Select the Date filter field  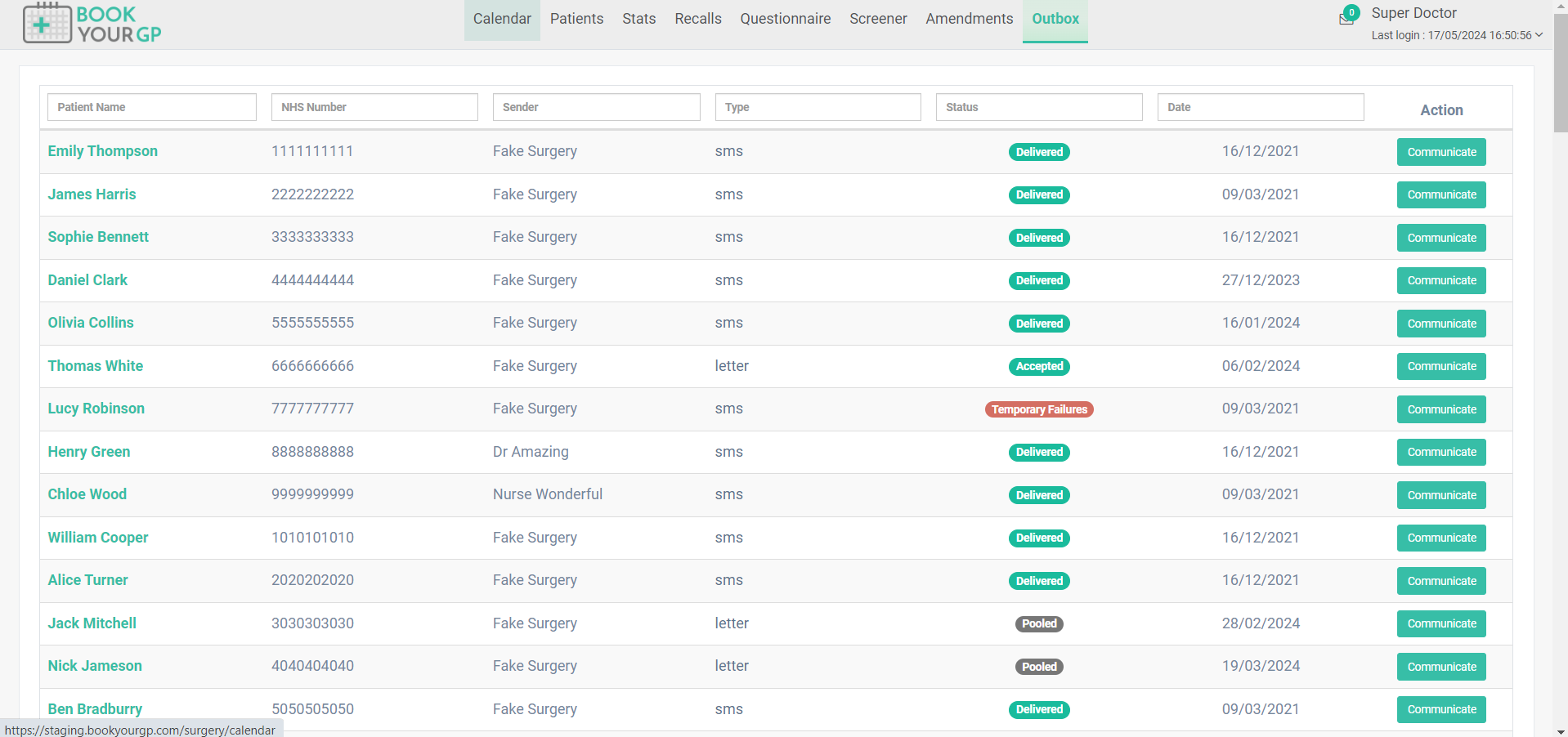[1260, 107]
